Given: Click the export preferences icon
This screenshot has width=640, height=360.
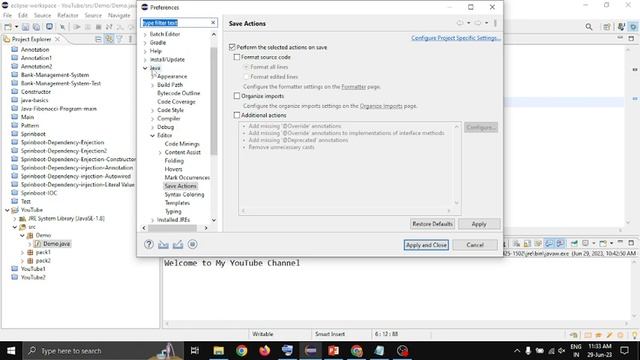Looking at the screenshot, I should click(x=178, y=244).
